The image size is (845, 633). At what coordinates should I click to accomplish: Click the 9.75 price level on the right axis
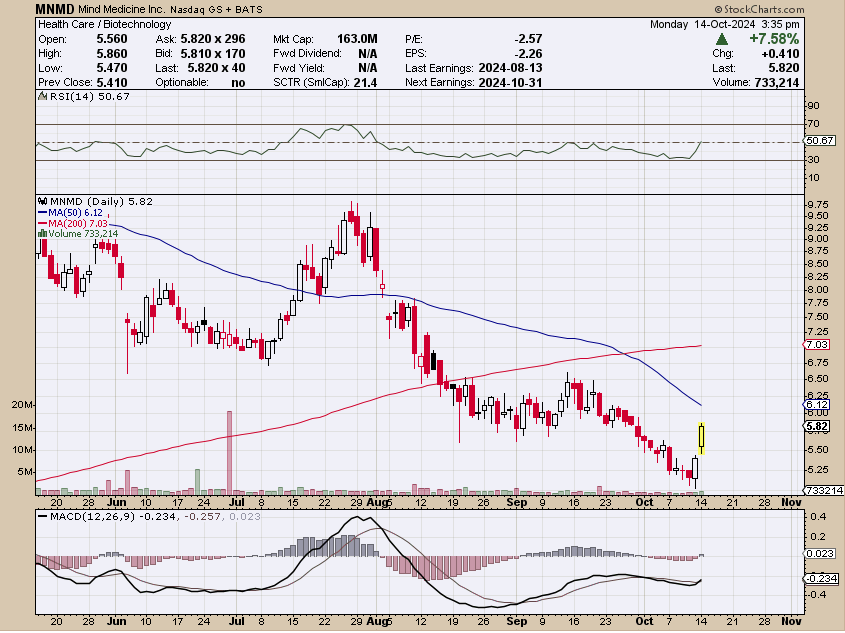point(818,205)
